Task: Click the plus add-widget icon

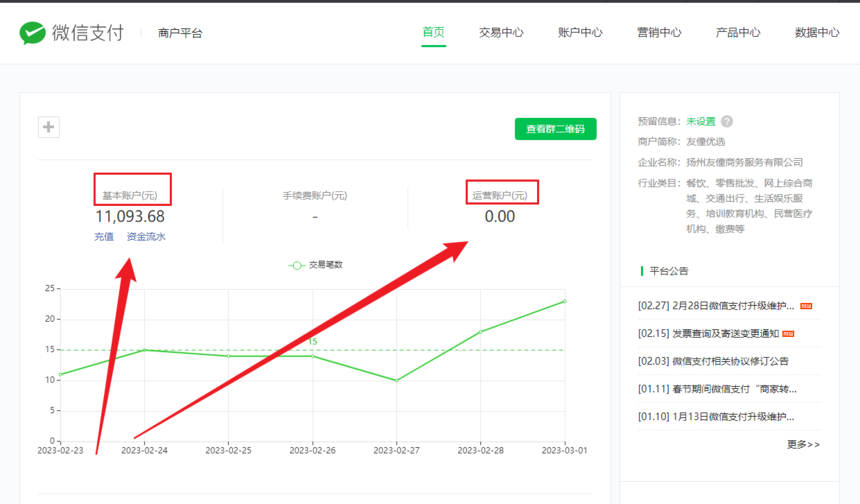Action: [49, 127]
